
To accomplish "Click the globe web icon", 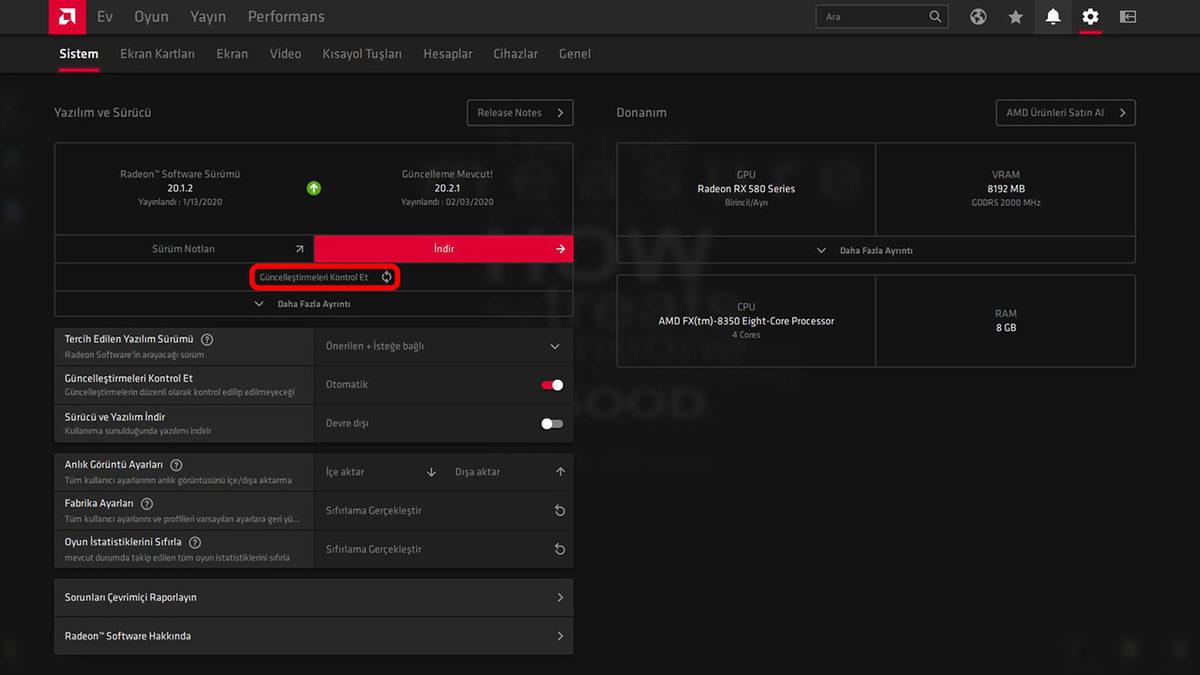I will (x=978, y=16).
